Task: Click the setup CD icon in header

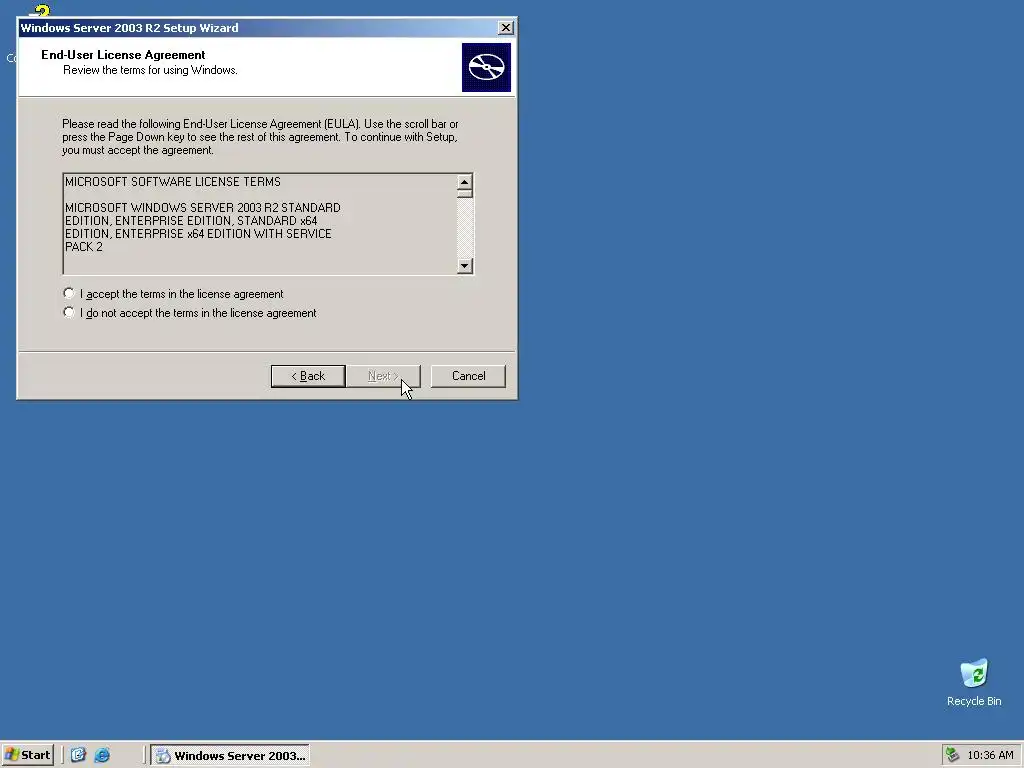Action: click(x=486, y=67)
